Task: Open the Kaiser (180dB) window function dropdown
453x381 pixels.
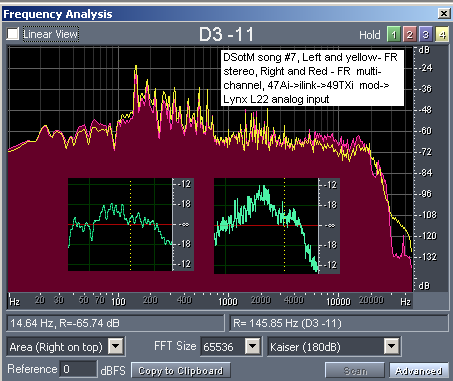Action: tap(391, 347)
